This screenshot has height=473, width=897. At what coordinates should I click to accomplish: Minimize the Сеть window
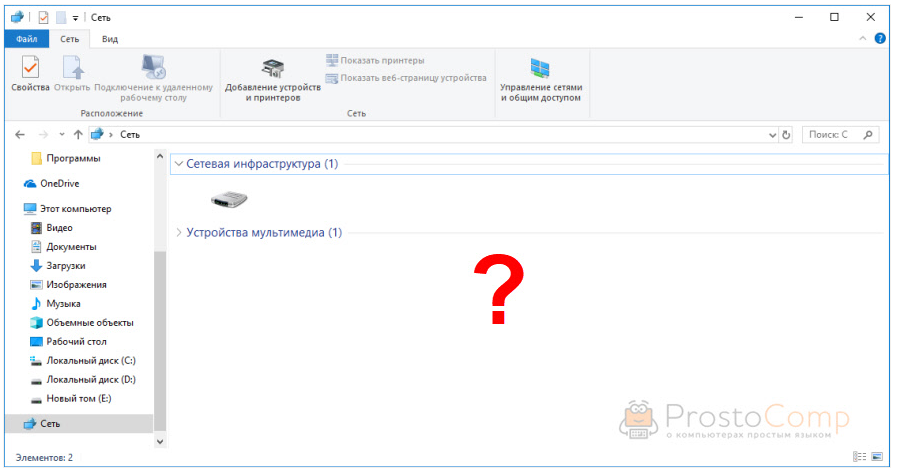tap(799, 17)
